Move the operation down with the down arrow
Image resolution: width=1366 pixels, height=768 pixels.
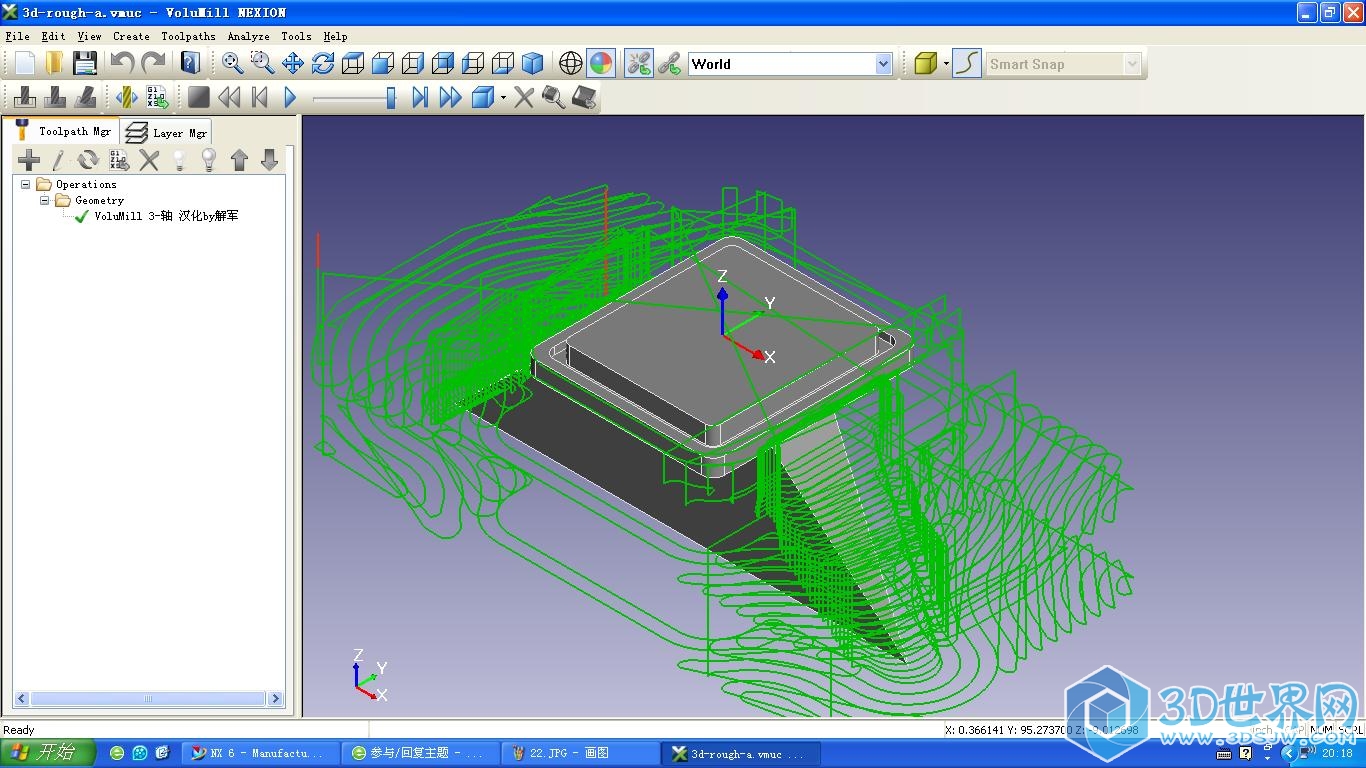[269, 159]
